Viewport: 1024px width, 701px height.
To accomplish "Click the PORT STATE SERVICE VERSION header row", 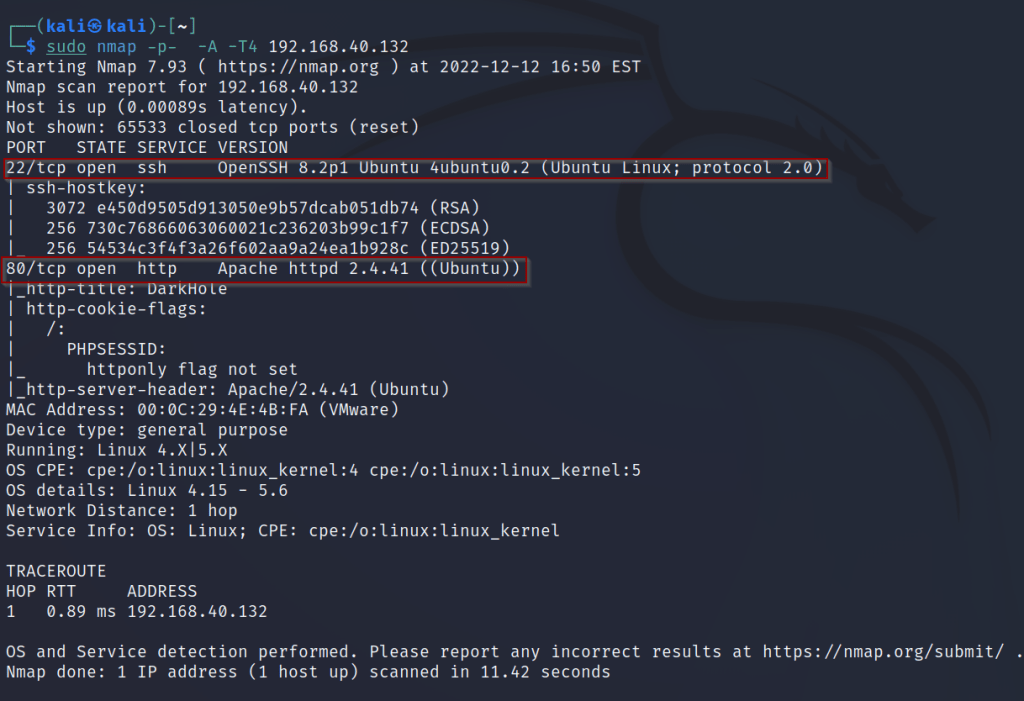I will click(x=147, y=148).
